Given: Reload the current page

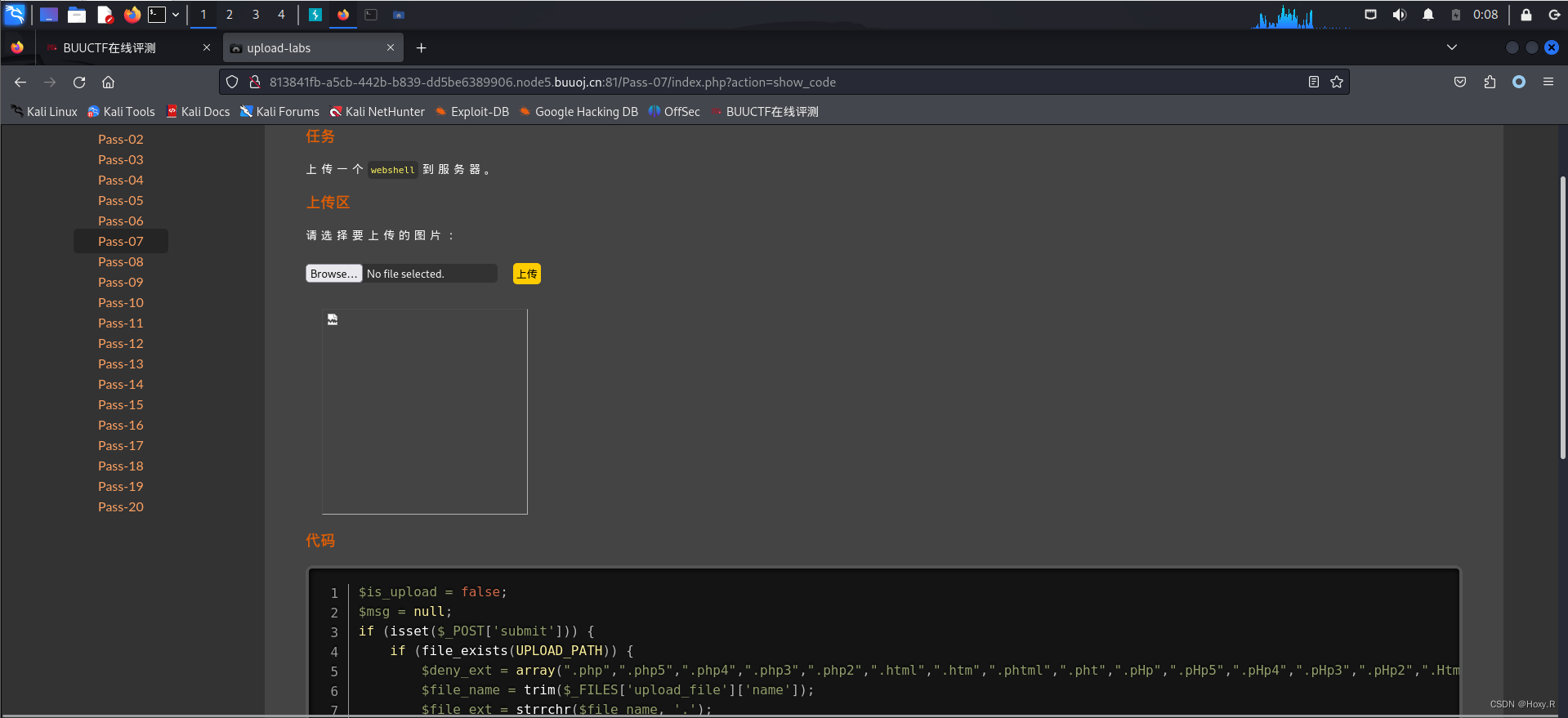Looking at the screenshot, I should 79,82.
